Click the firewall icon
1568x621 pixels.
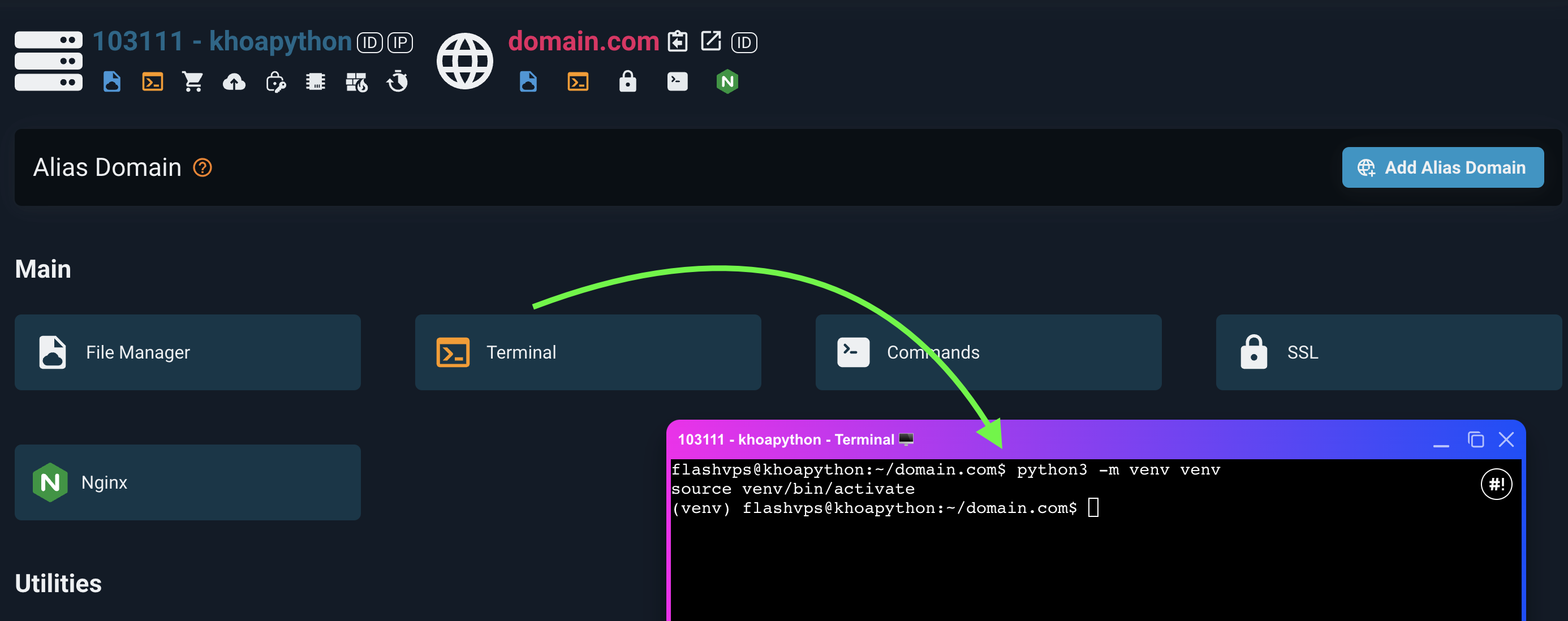coord(357,81)
